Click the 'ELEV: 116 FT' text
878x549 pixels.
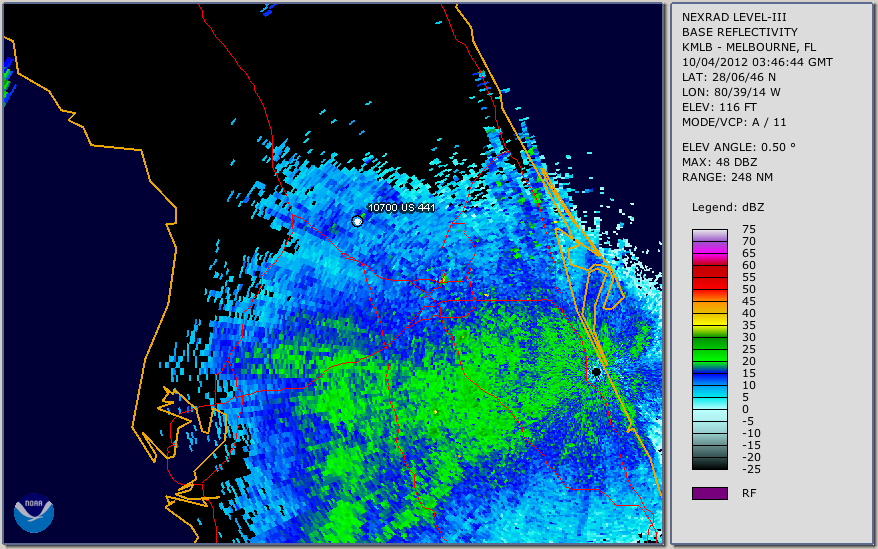coord(719,107)
